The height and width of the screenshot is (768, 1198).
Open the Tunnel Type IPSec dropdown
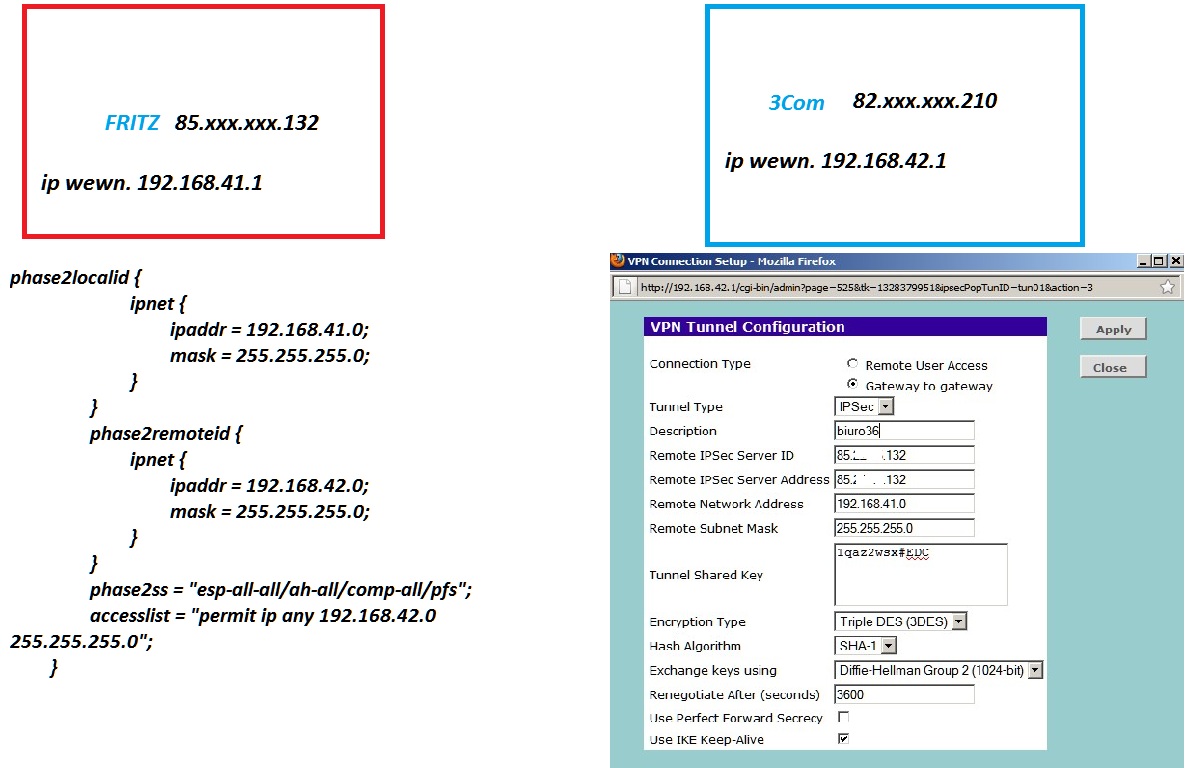click(x=886, y=407)
